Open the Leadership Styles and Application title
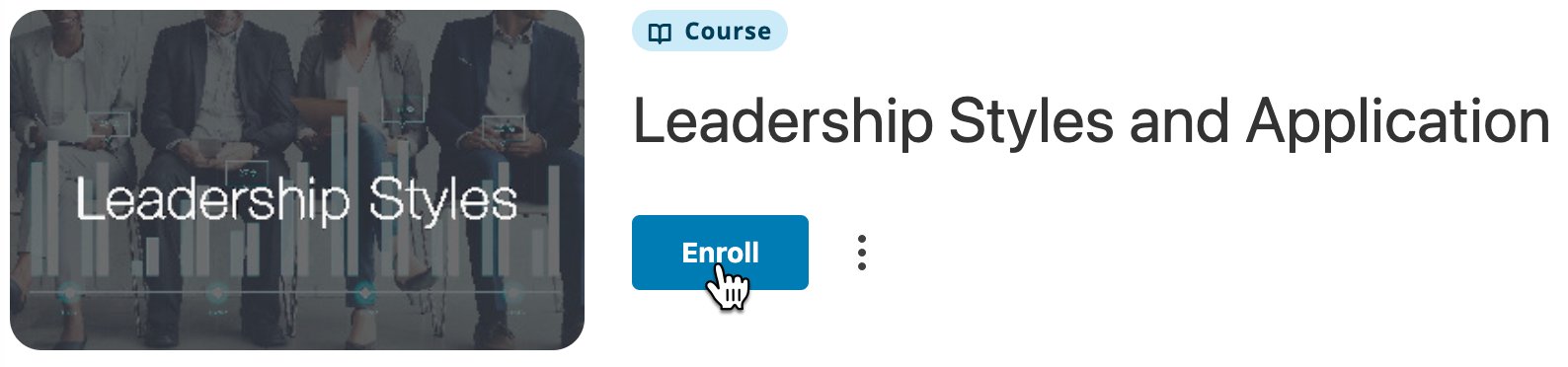Image resolution: width=1568 pixels, height=367 pixels. (1091, 123)
